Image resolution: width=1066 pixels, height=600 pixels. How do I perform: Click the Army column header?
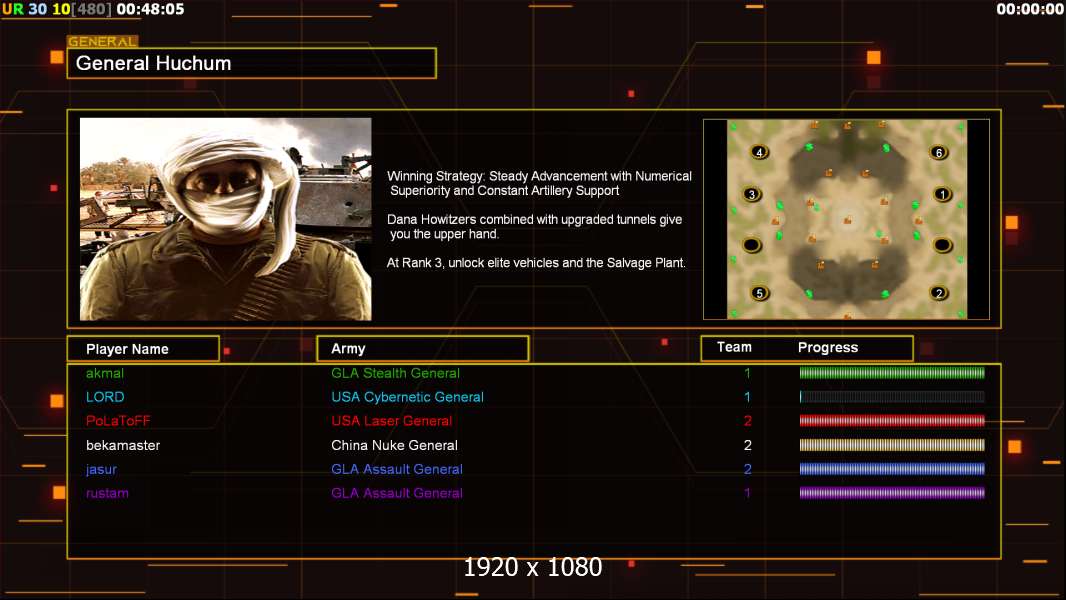coord(423,349)
